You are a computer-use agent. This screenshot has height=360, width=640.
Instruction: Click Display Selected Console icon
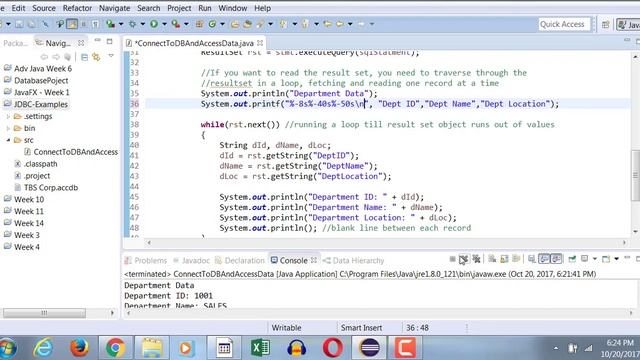[x=584, y=259]
